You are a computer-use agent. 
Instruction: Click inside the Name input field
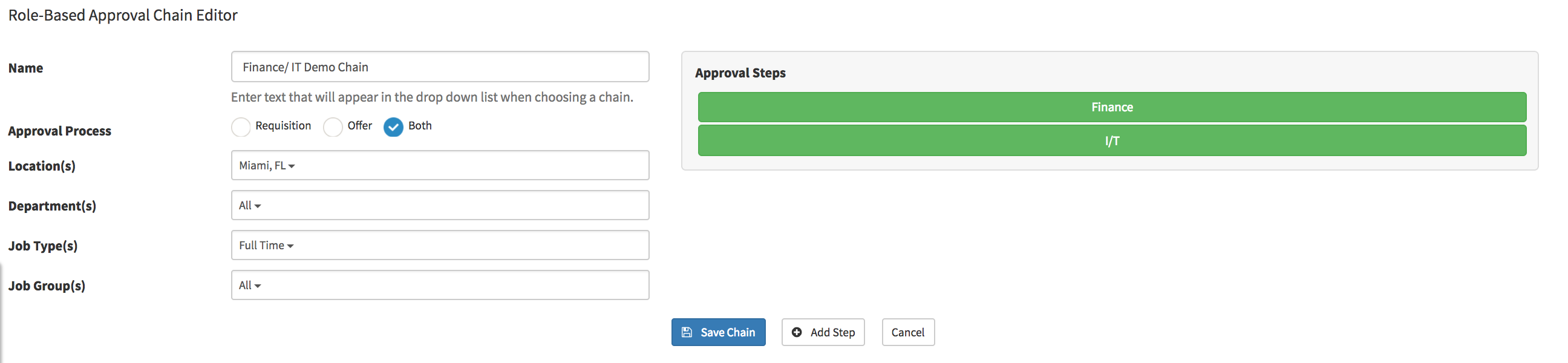coord(439,67)
